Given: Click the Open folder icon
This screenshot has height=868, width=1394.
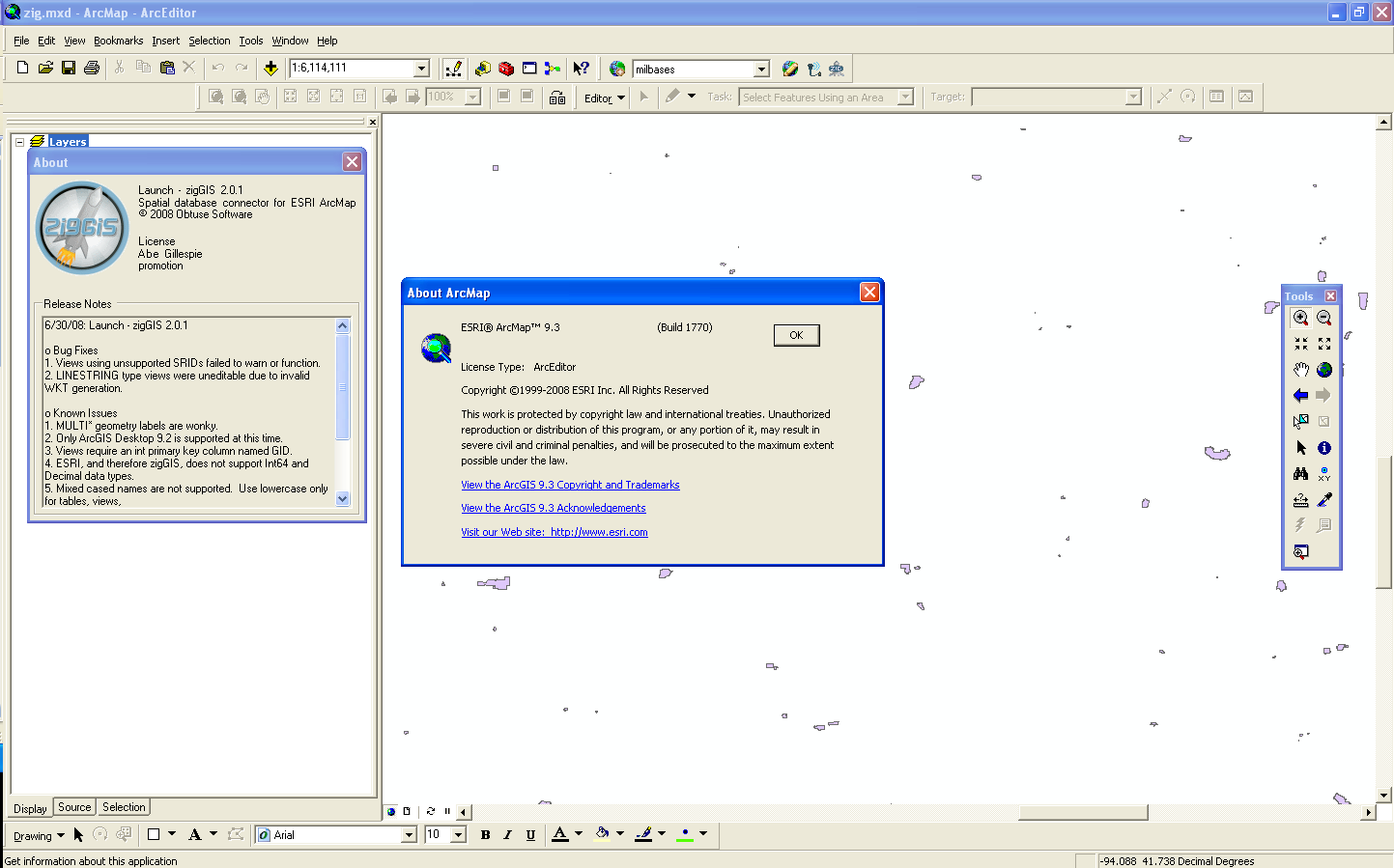Looking at the screenshot, I should click(45, 68).
